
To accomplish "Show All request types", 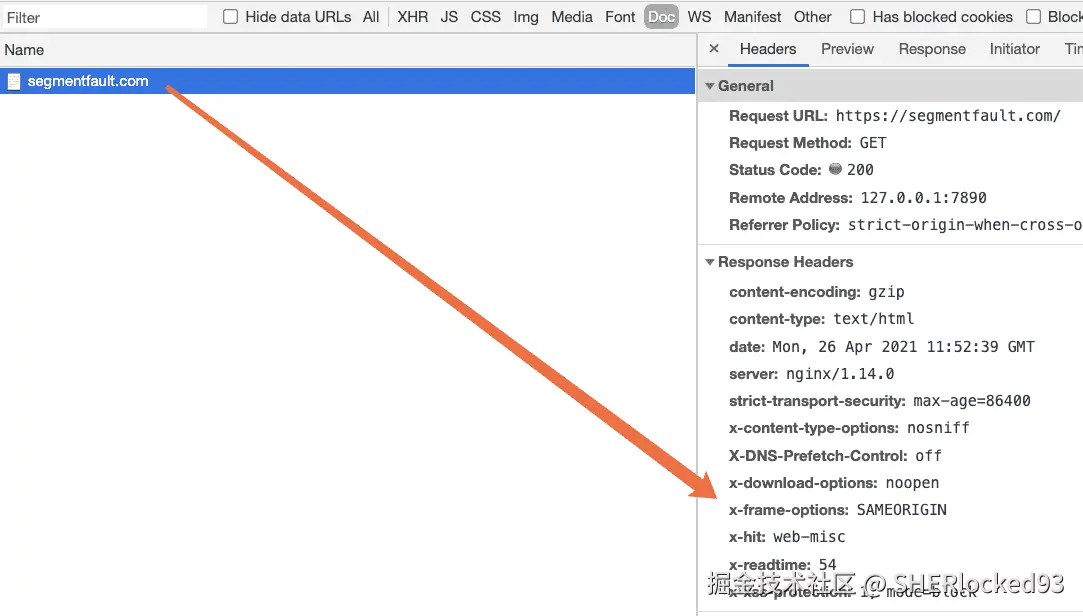I will click(371, 17).
